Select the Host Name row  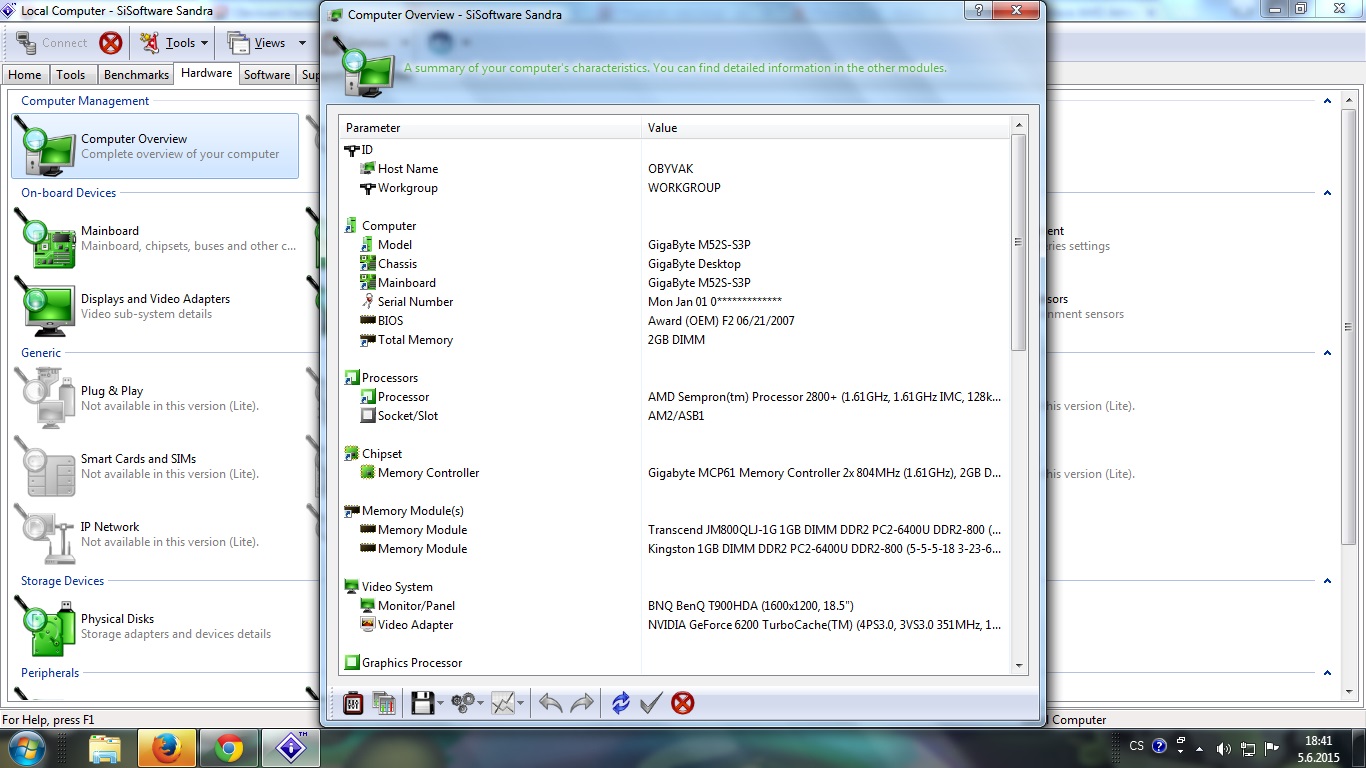coord(675,169)
